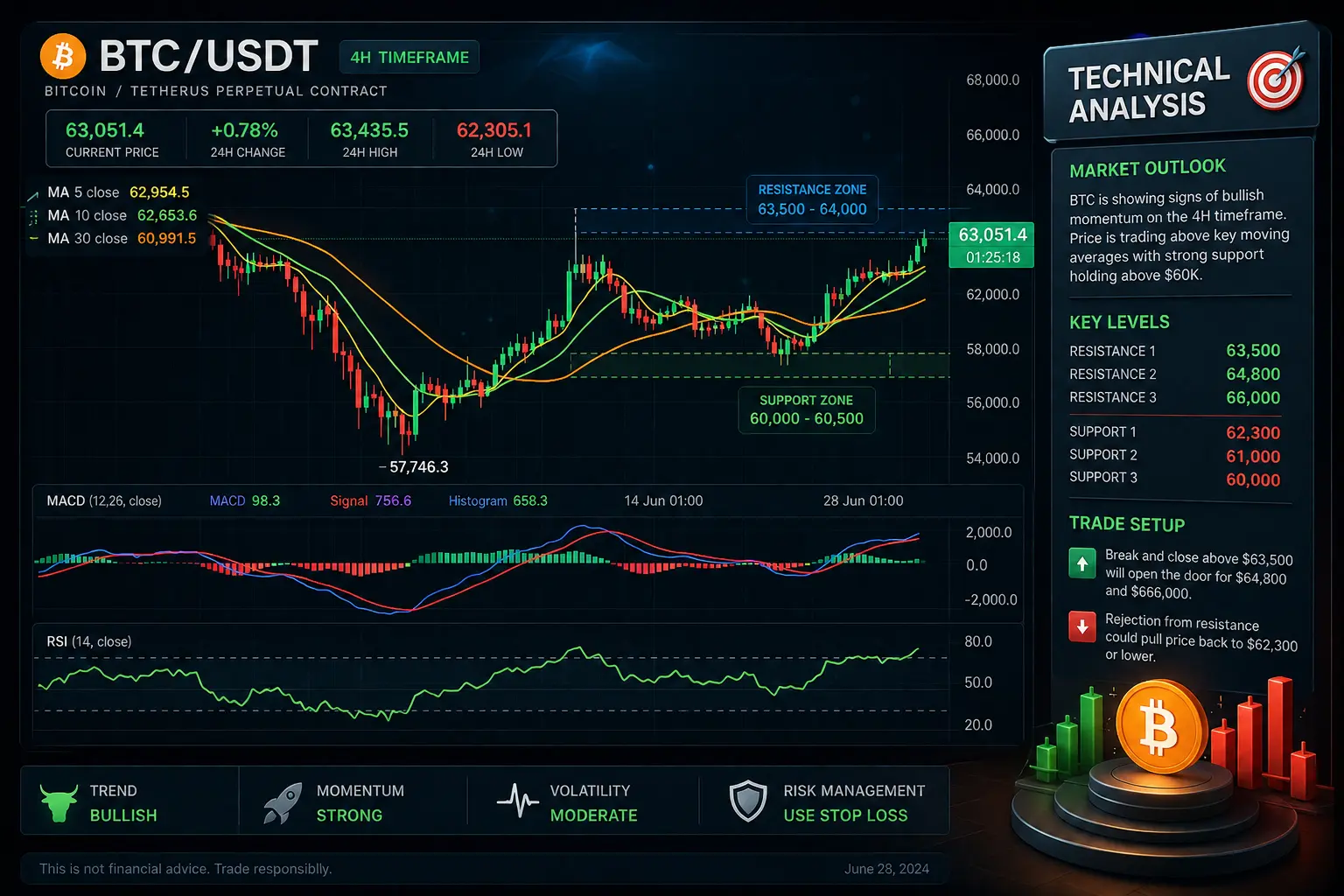The width and height of the screenshot is (1344, 896).
Task: Click the 20.0 label on the RSI axis
Action: tap(978, 725)
